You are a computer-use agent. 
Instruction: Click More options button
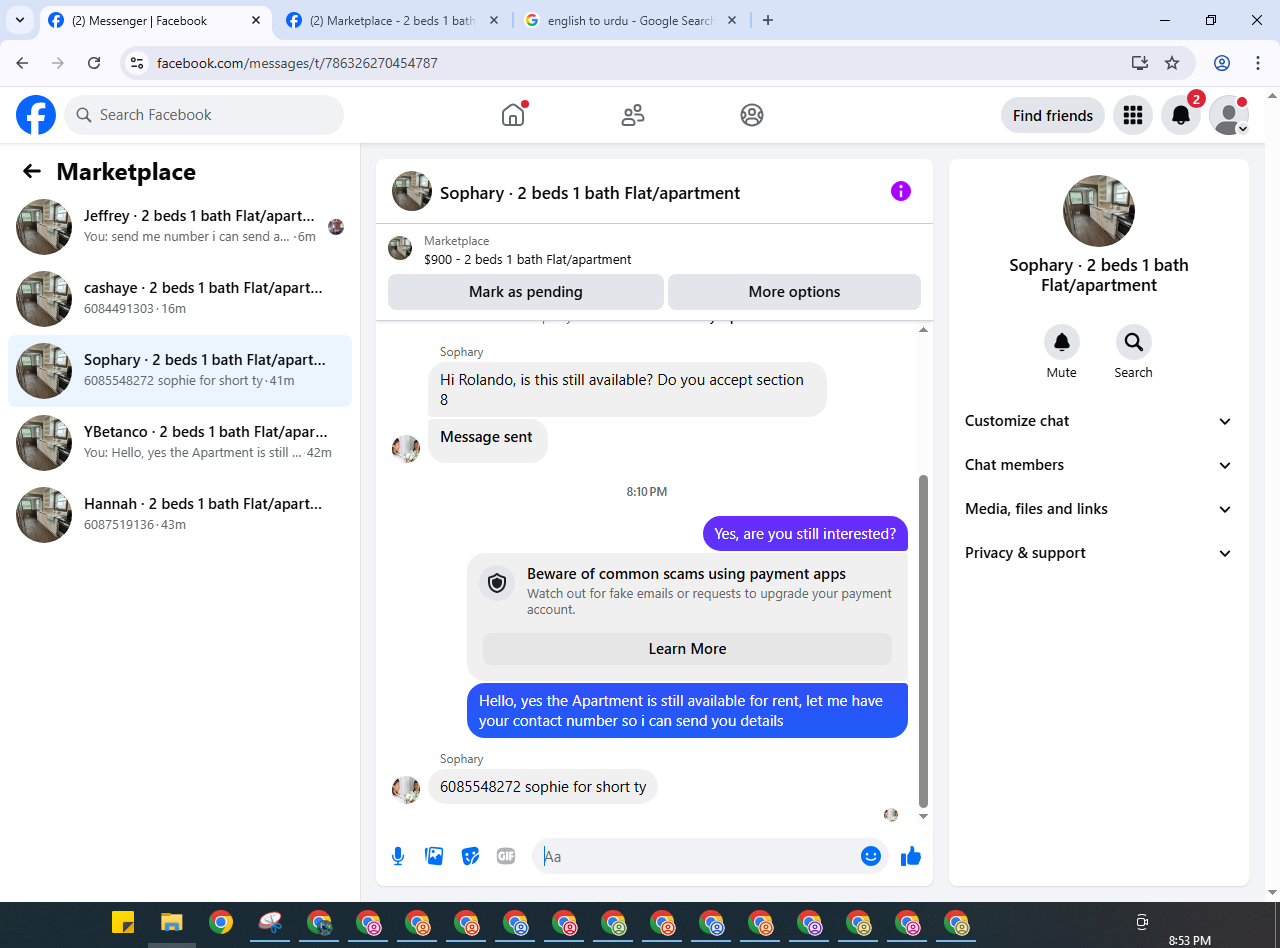click(794, 292)
